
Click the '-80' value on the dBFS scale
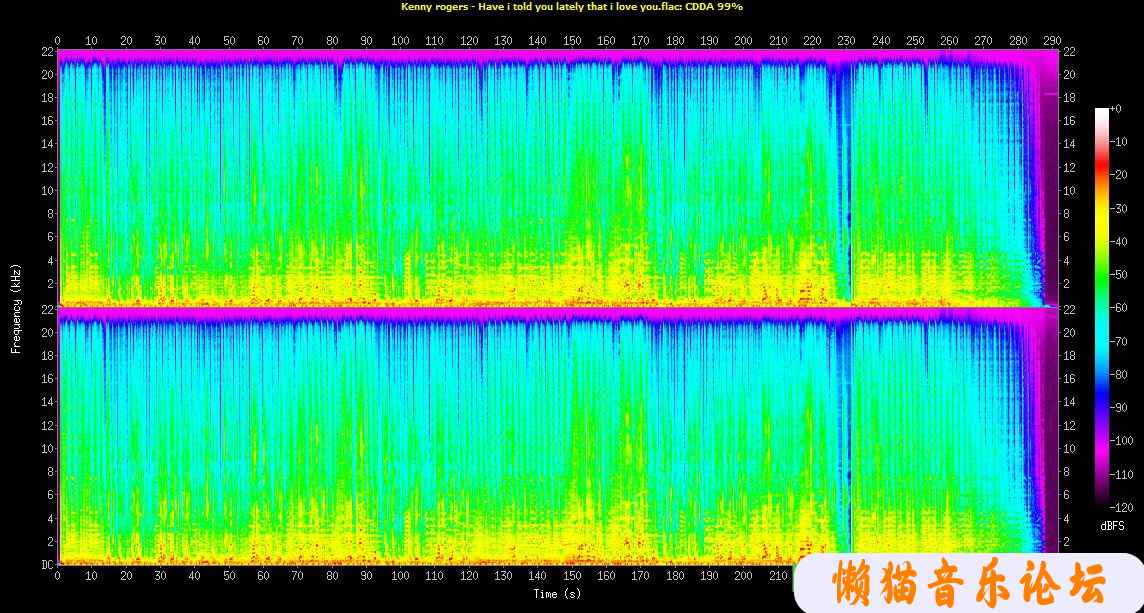click(1119, 374)
